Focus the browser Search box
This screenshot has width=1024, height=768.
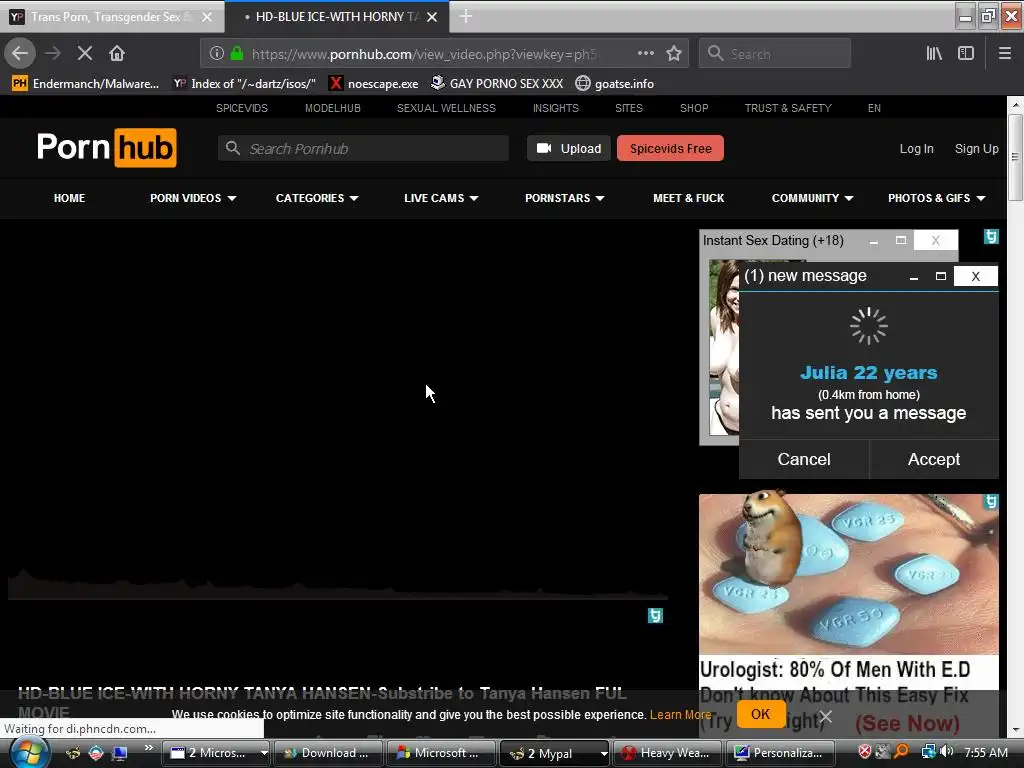[x=775, y=53]
